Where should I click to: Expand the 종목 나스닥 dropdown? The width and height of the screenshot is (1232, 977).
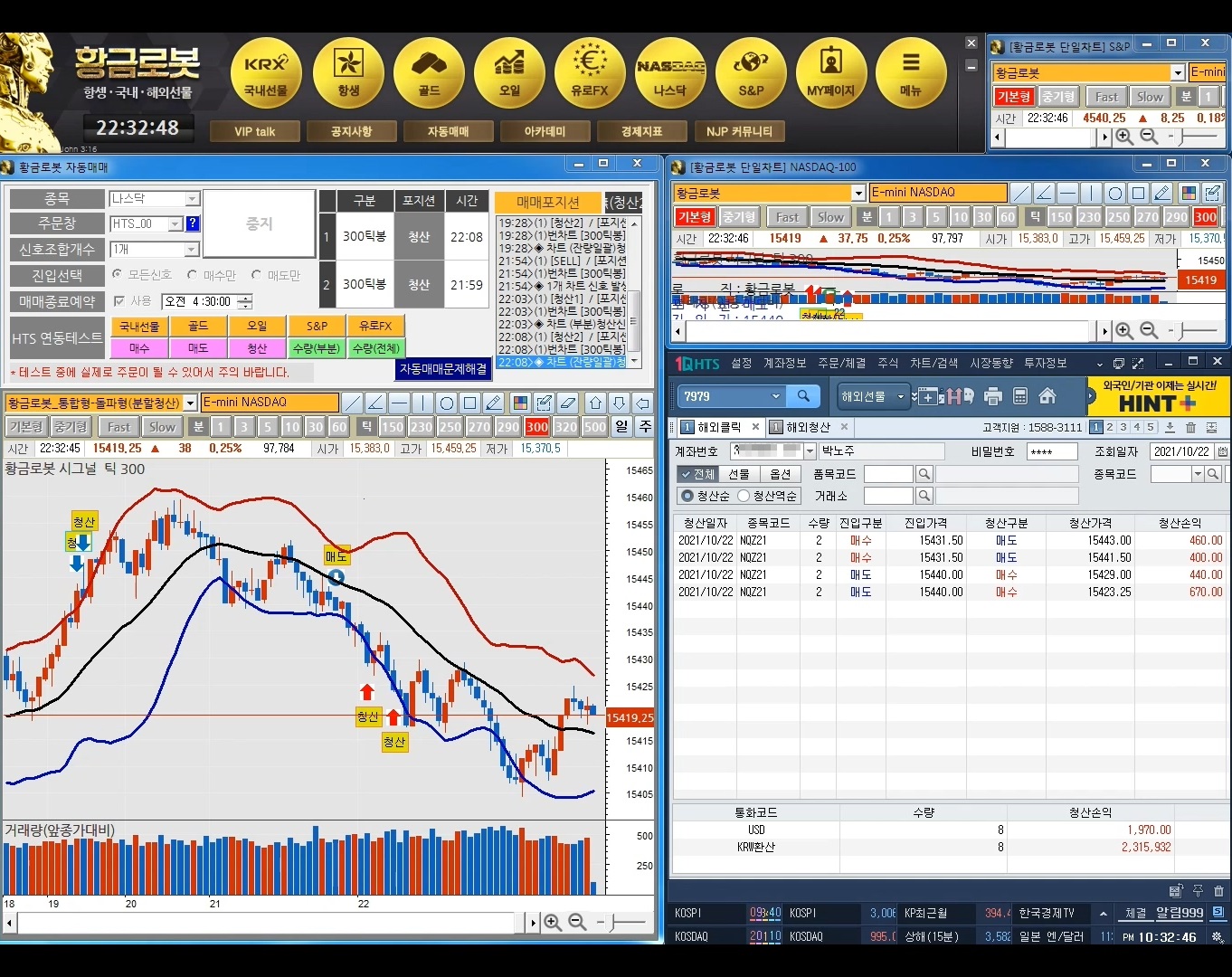click(x=192, y=199)
